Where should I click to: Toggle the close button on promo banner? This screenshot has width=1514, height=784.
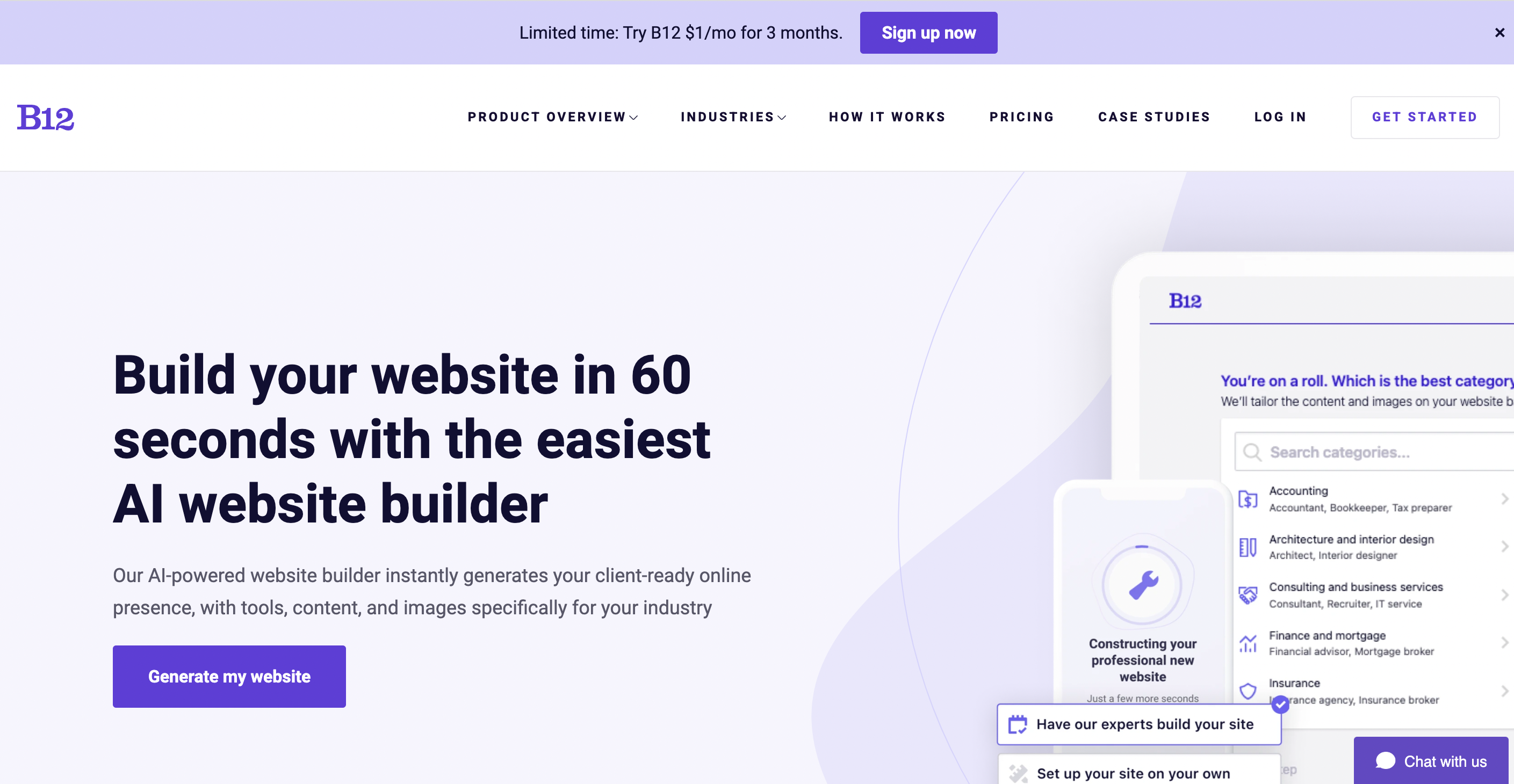[x=1498, y=32]
